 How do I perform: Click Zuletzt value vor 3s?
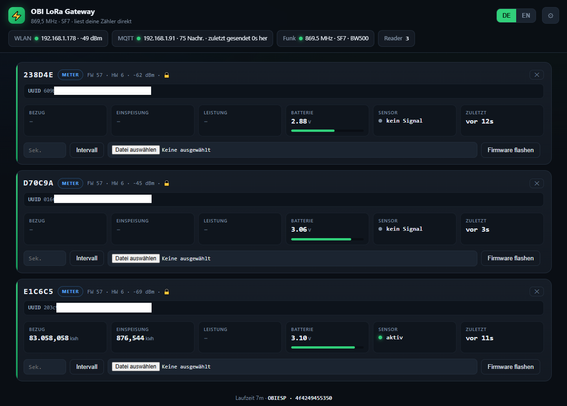coord(477,230)
